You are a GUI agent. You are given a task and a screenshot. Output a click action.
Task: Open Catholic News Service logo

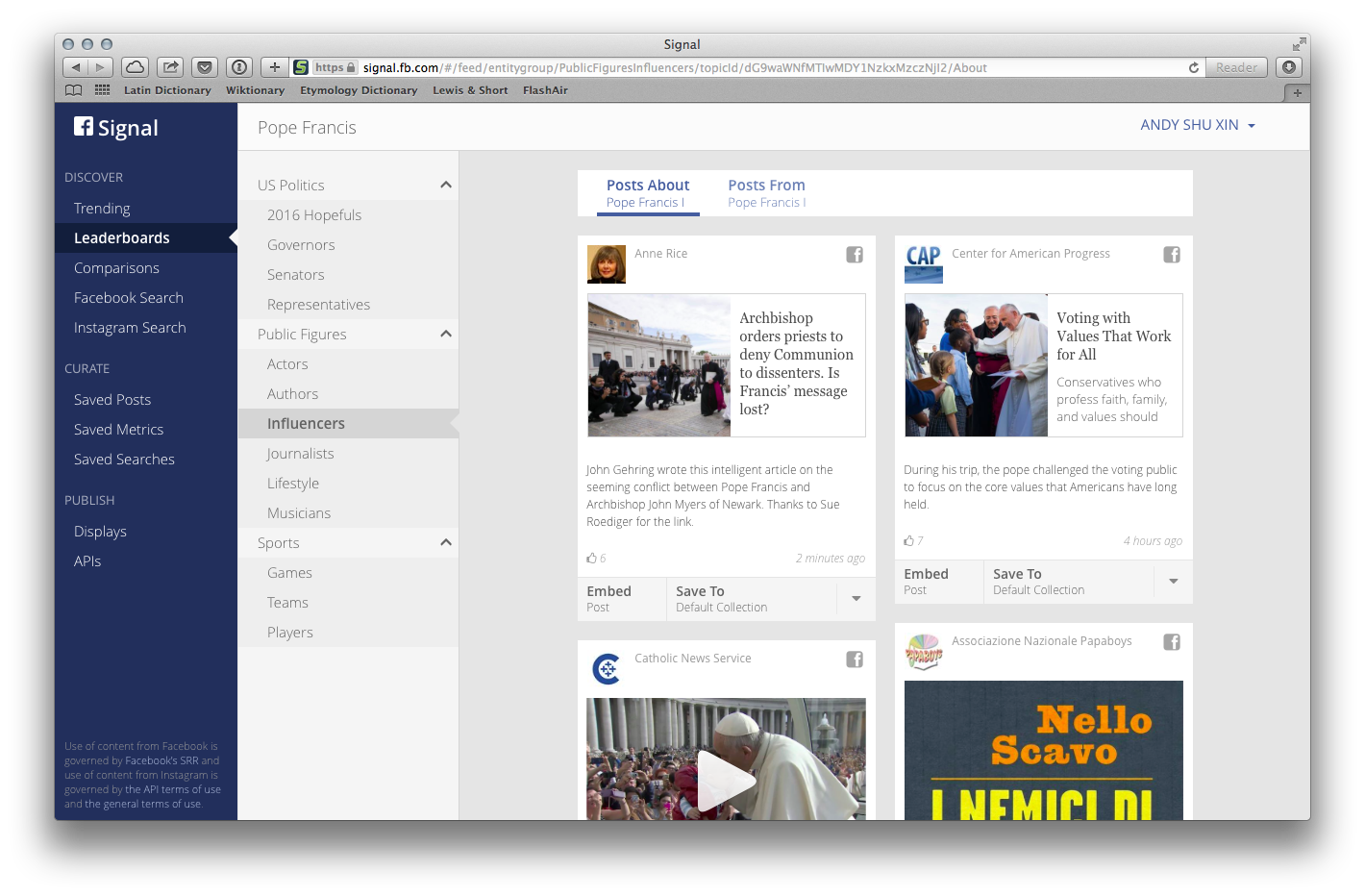(607, 668)
